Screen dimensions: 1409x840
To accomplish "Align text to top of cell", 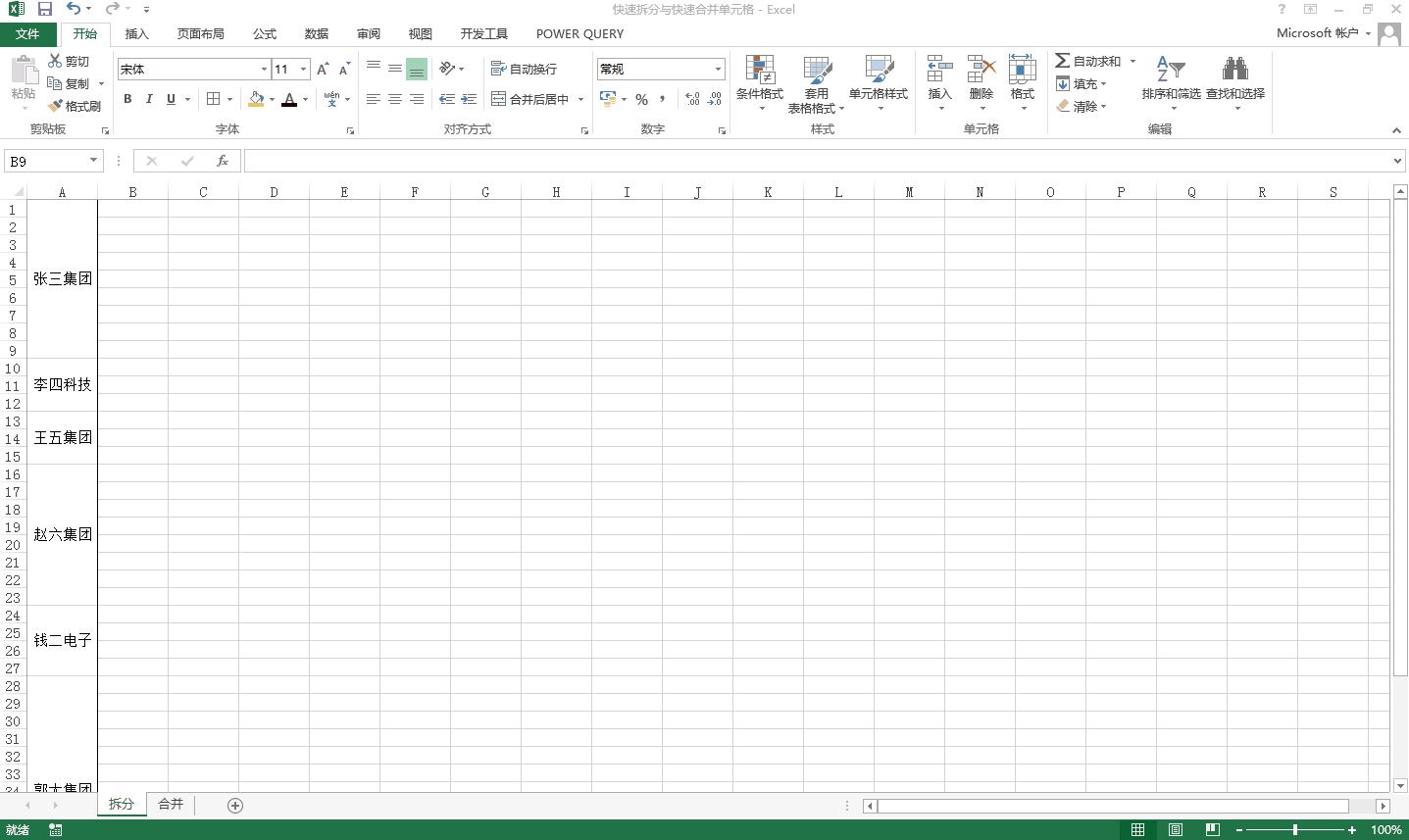I will point(374,69).
